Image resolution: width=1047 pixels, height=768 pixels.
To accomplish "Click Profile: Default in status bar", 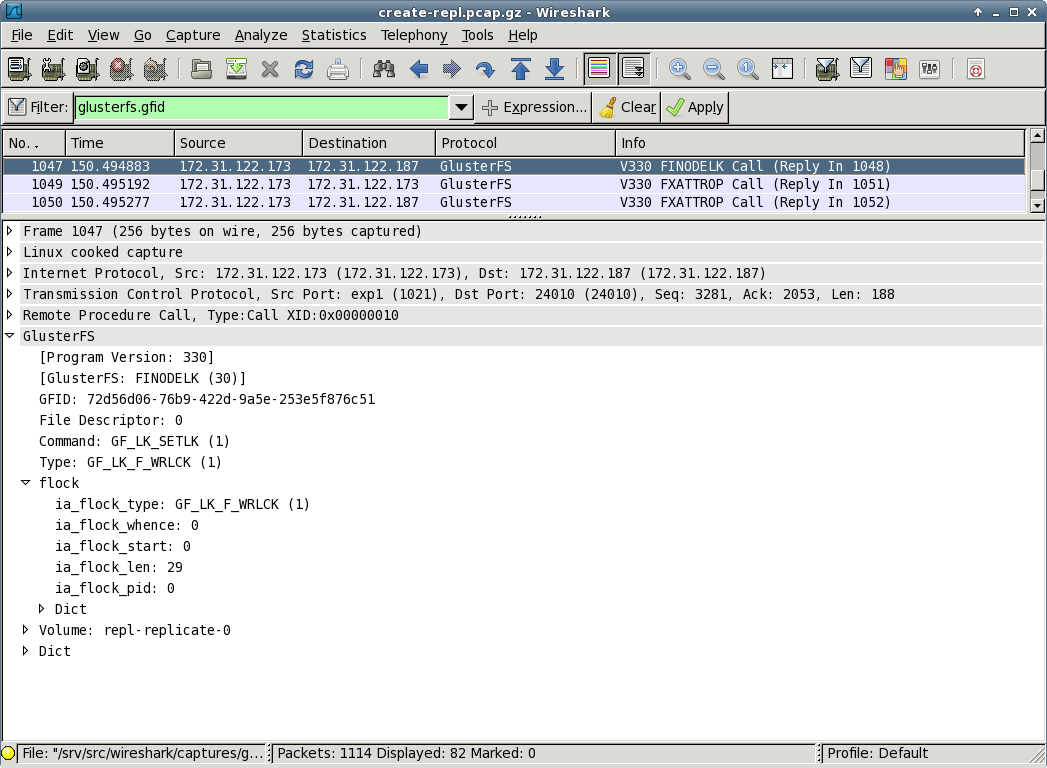I will pyautogui.click(x=877, y=753).
